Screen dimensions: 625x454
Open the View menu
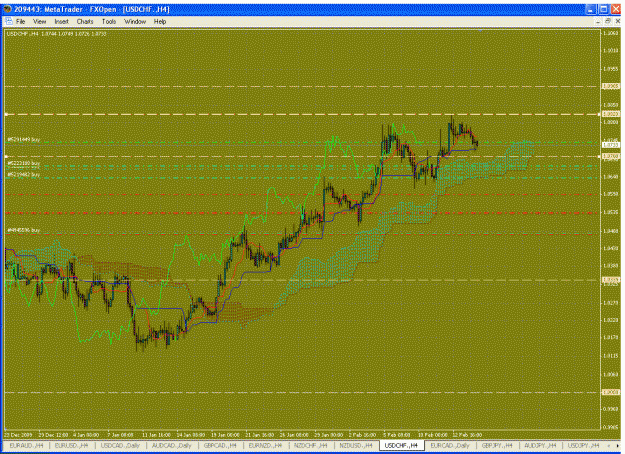39,22
